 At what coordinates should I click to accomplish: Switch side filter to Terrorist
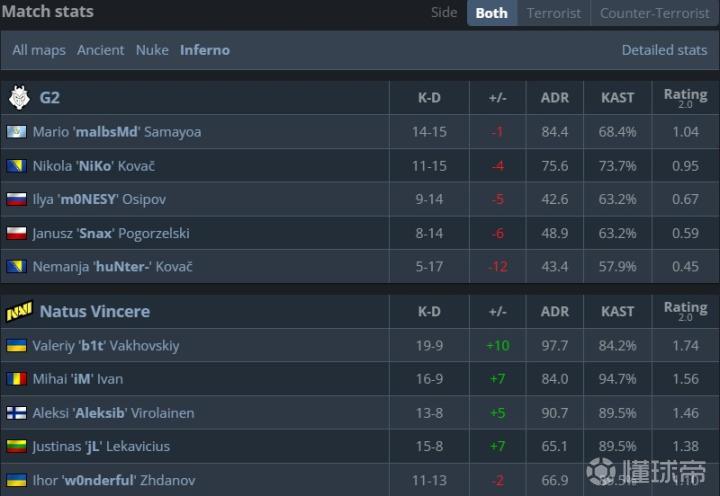click(554, 13)
